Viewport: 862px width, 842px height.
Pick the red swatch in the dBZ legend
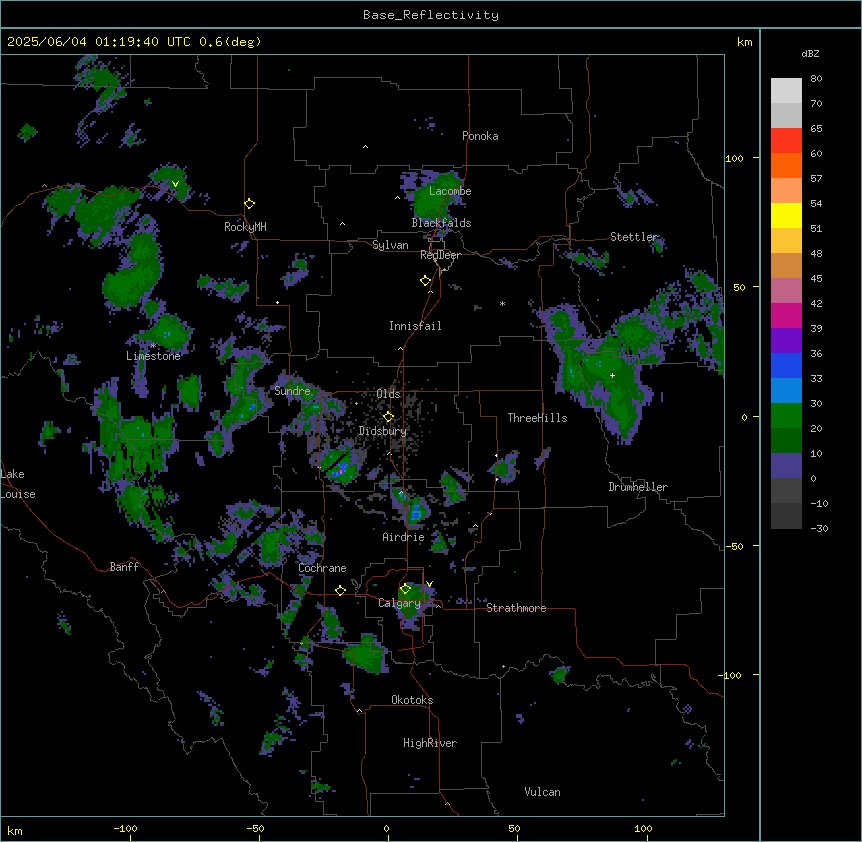786,141
